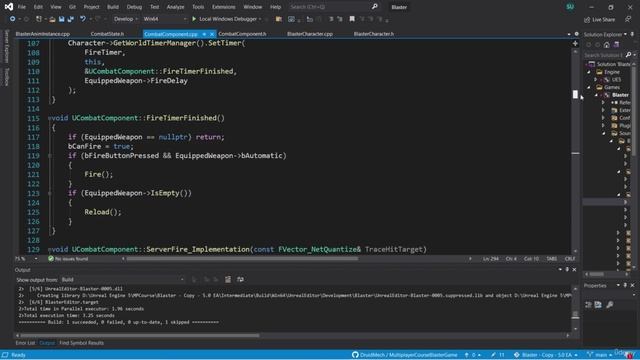This screenshot has width=640, height=360.
Task: Open the Develop configuration dropdown
Action: pyautogui.click(x=126, y=19)
